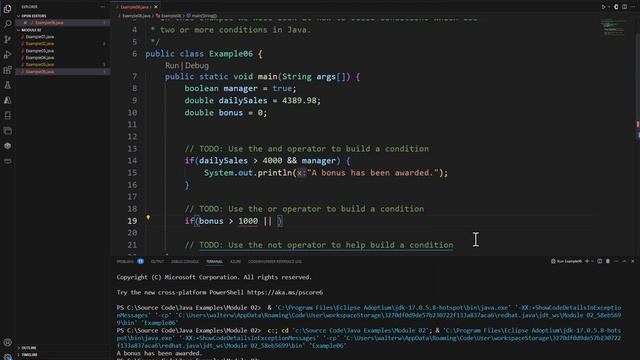Open the Run and Debug view
The width and height of the screenshot is (640, 360).
(x=7, y=55)
